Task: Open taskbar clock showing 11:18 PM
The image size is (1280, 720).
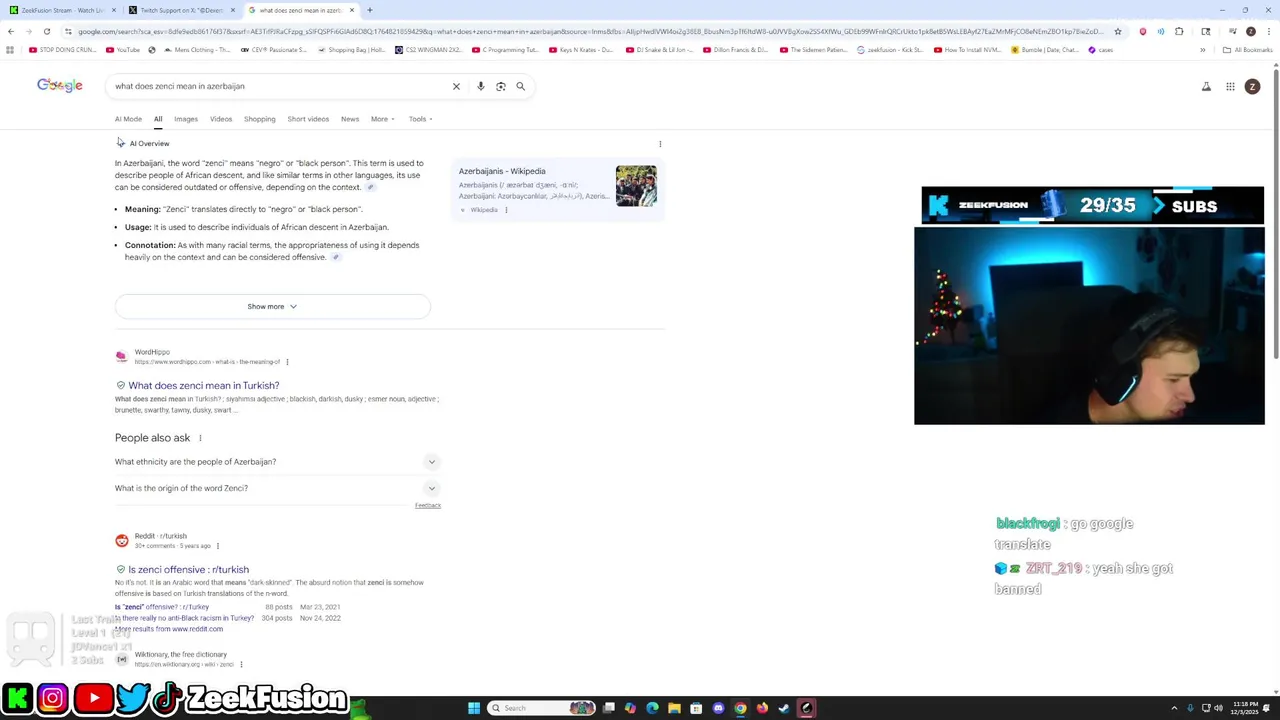Action: point(1246,708)
